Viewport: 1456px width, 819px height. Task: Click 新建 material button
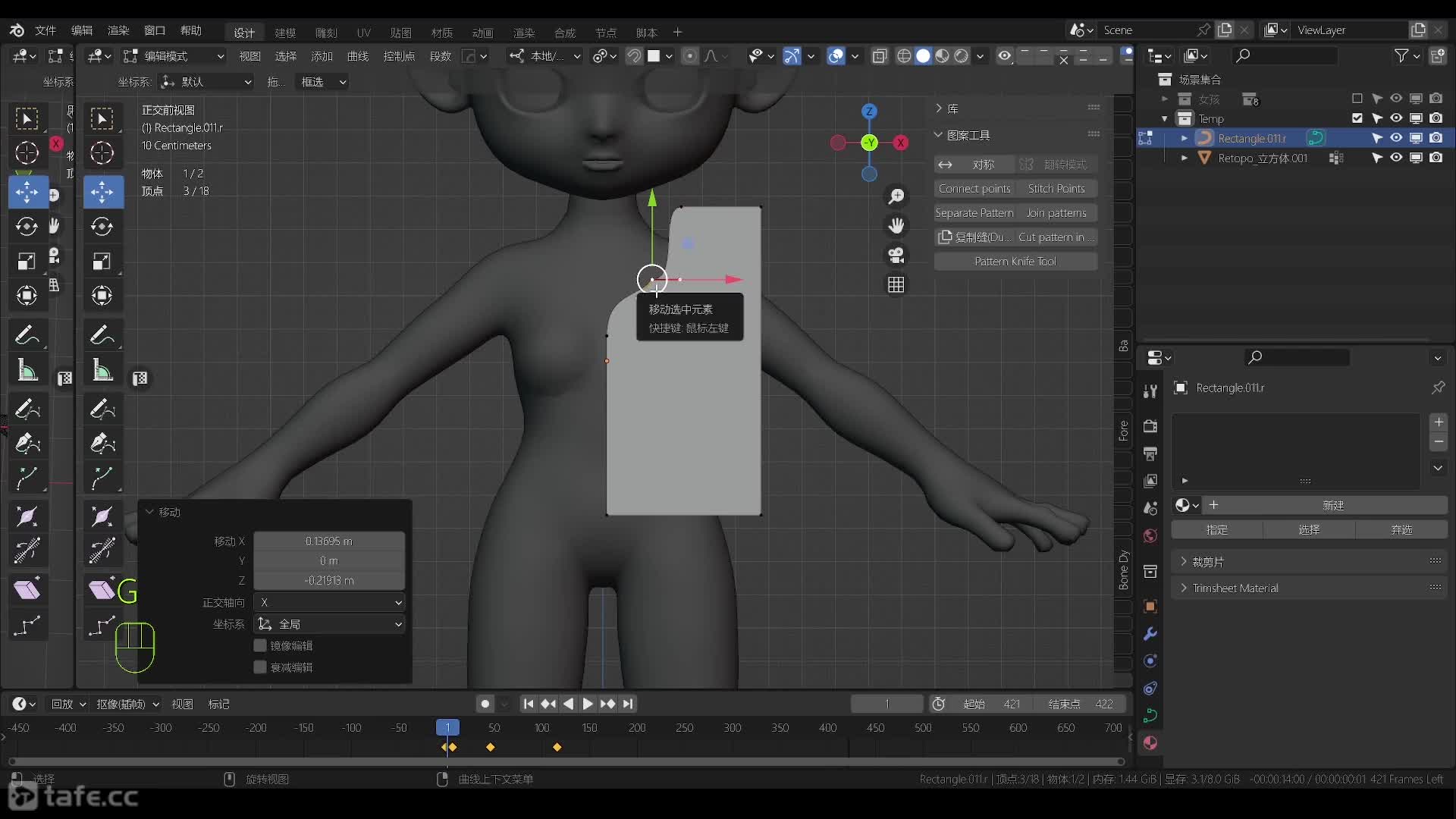click(x=1332, y=506)
